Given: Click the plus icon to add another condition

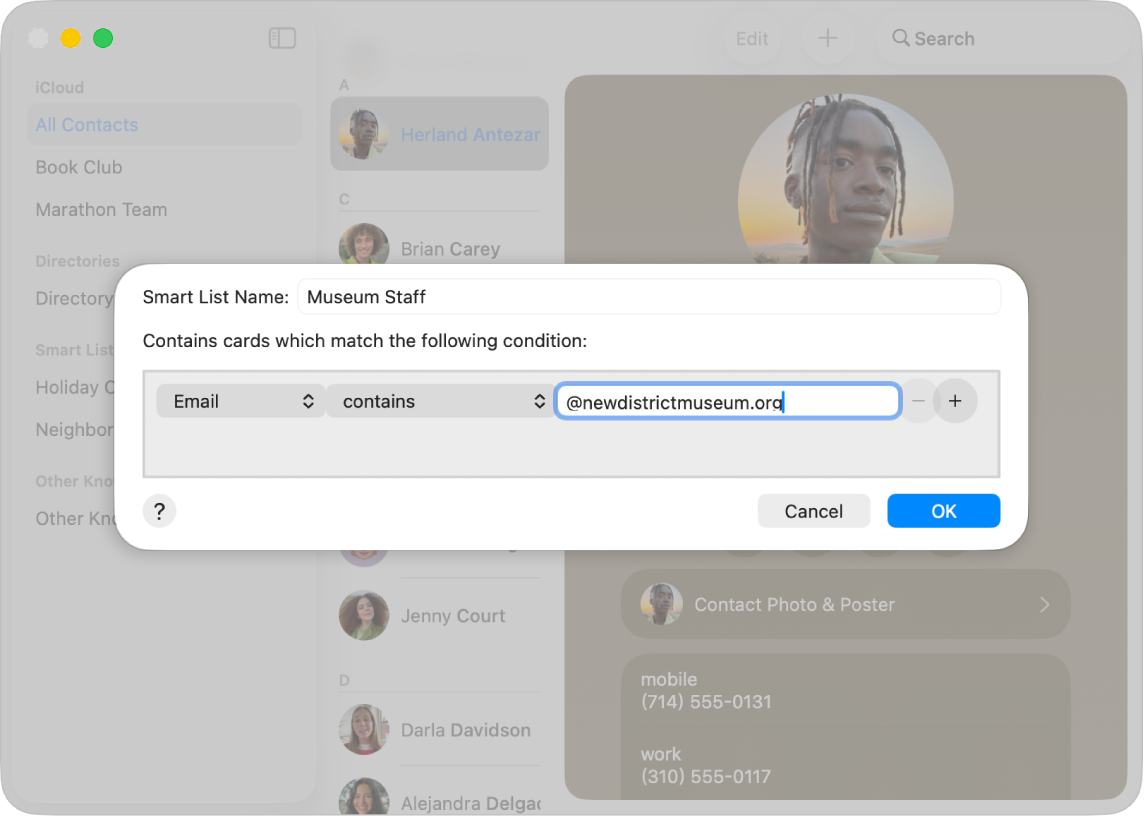Looking at the screenshot, I should [956, 401].
